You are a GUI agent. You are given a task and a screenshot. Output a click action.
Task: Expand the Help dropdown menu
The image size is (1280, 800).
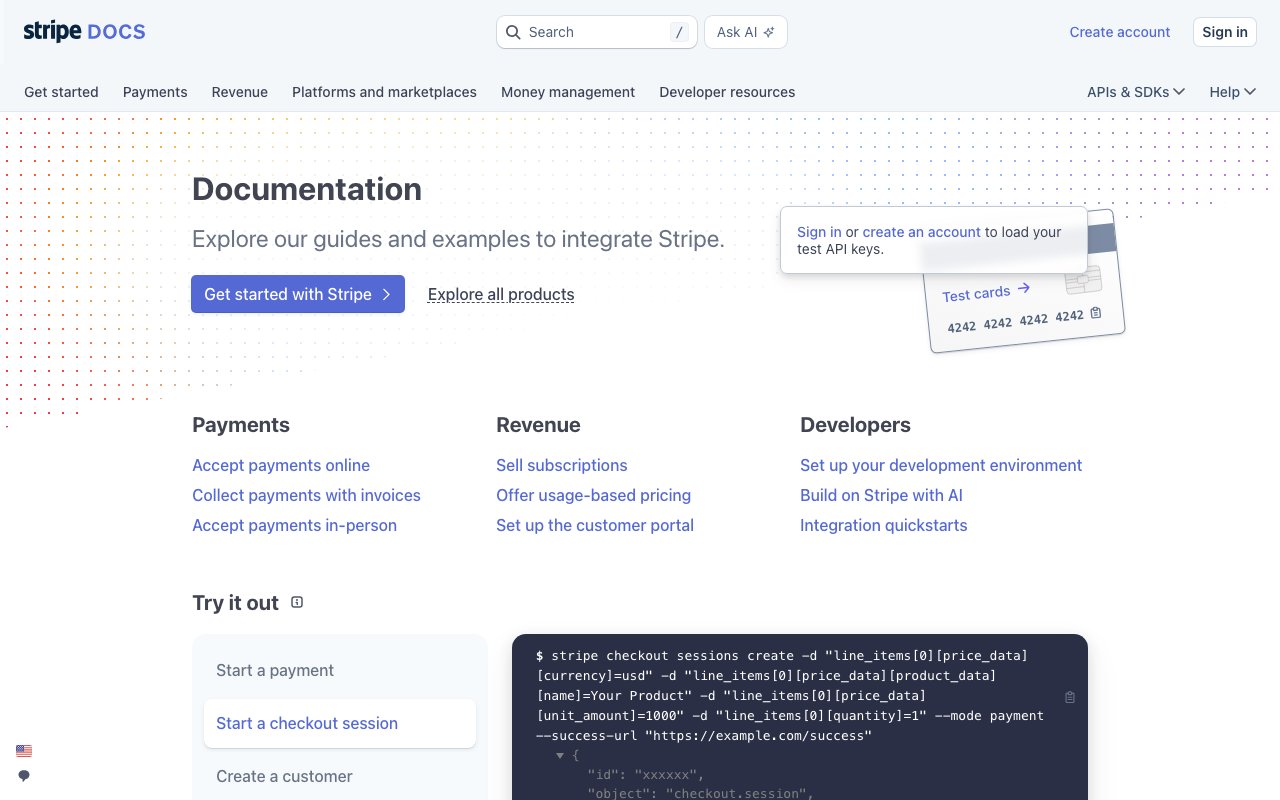(1231, 92)
